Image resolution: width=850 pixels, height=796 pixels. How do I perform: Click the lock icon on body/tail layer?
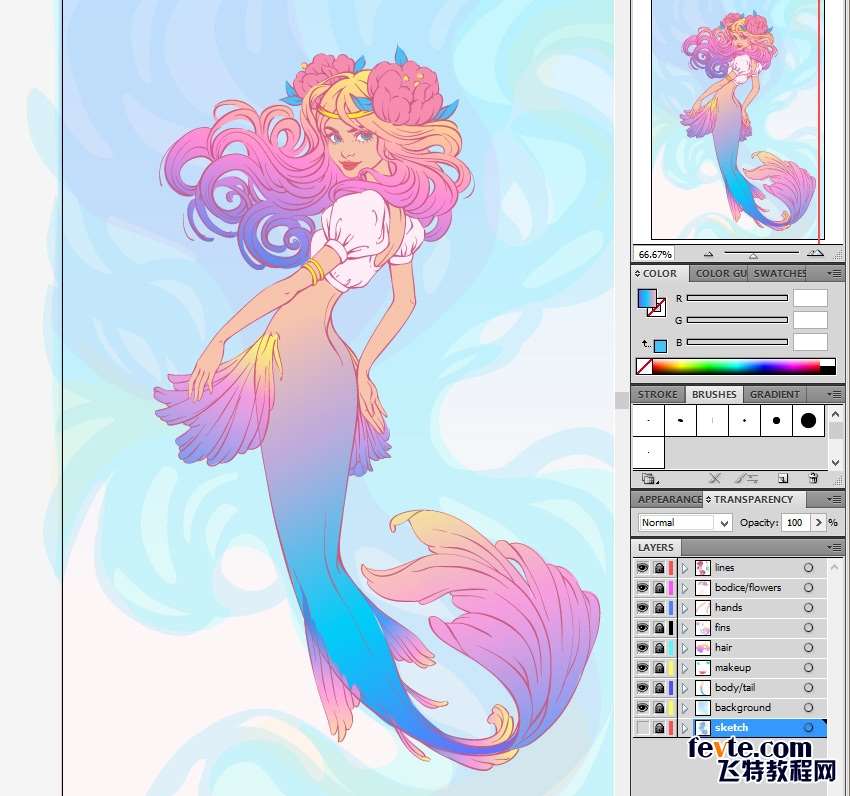click(659, 688)
